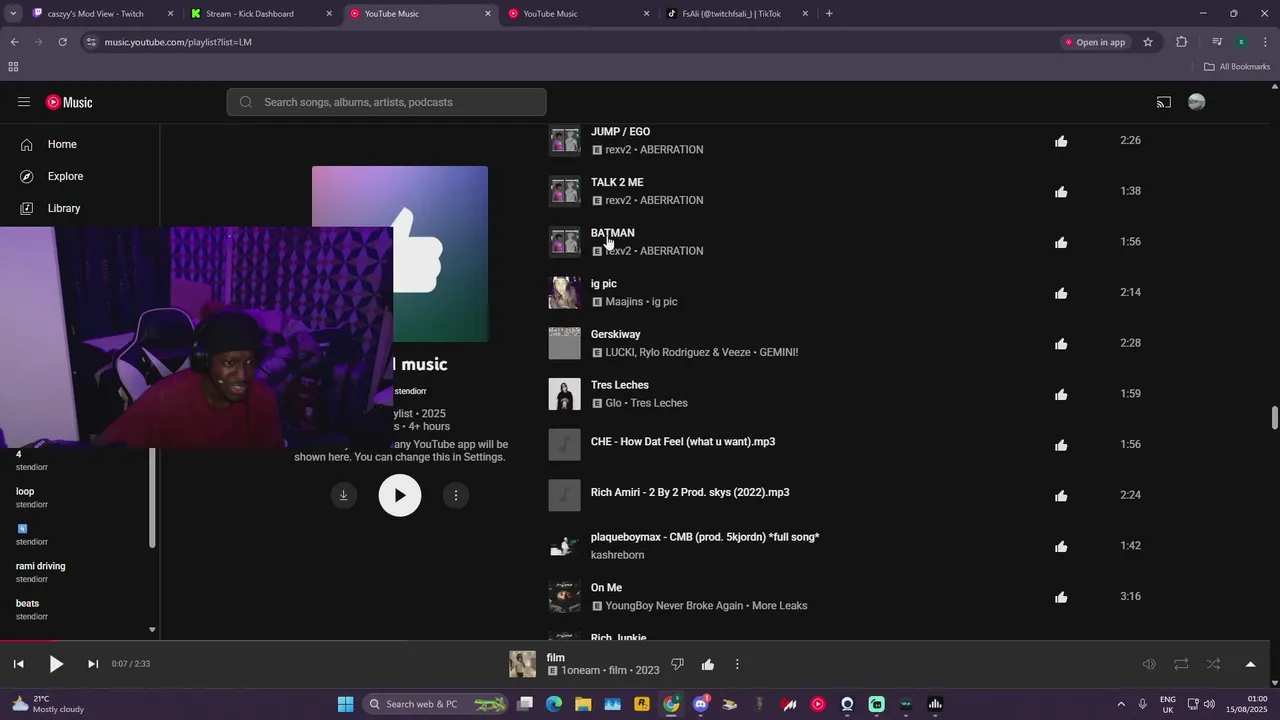Open the browser extensions menu

tap(1182, 42)
